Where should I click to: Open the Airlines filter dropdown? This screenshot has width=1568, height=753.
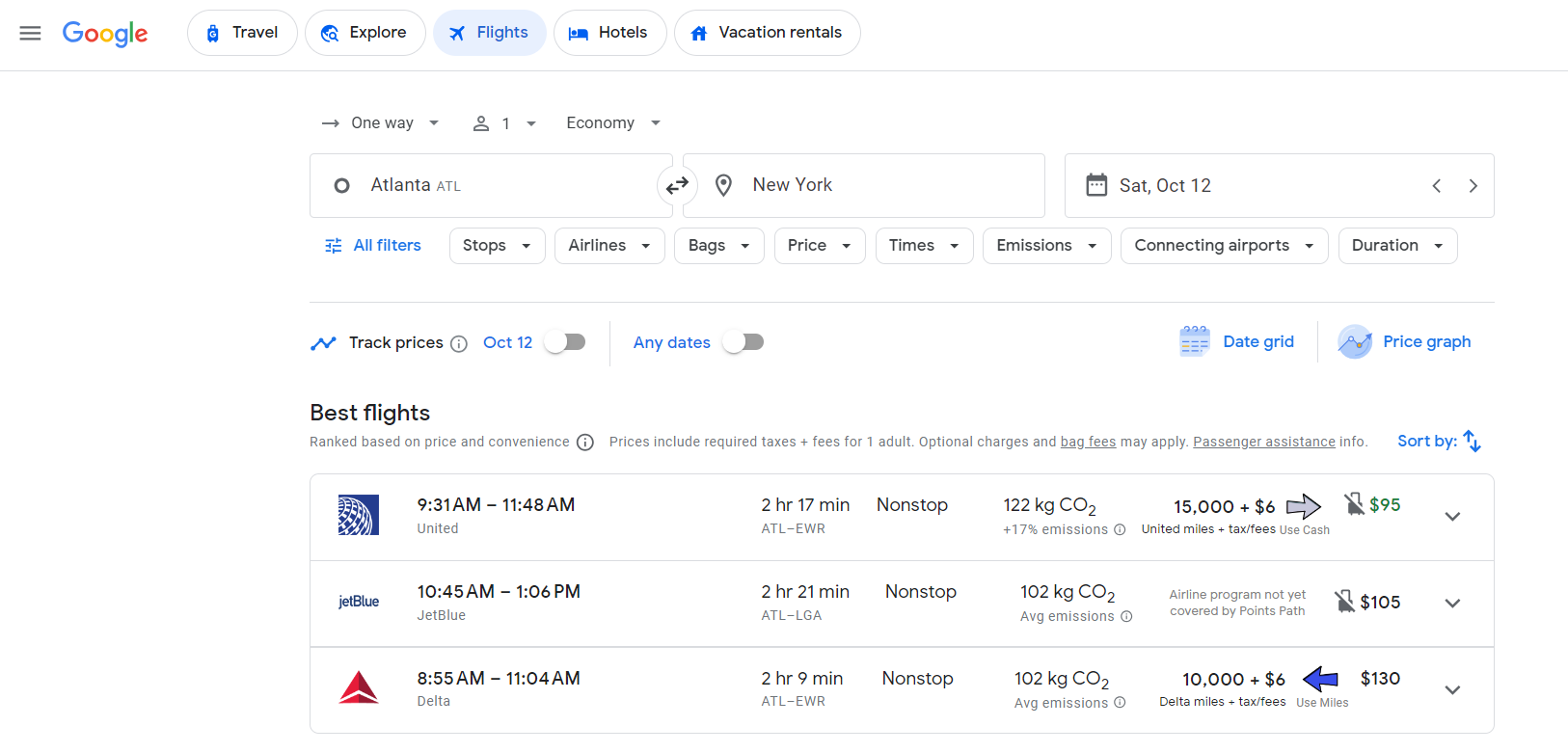609,246
